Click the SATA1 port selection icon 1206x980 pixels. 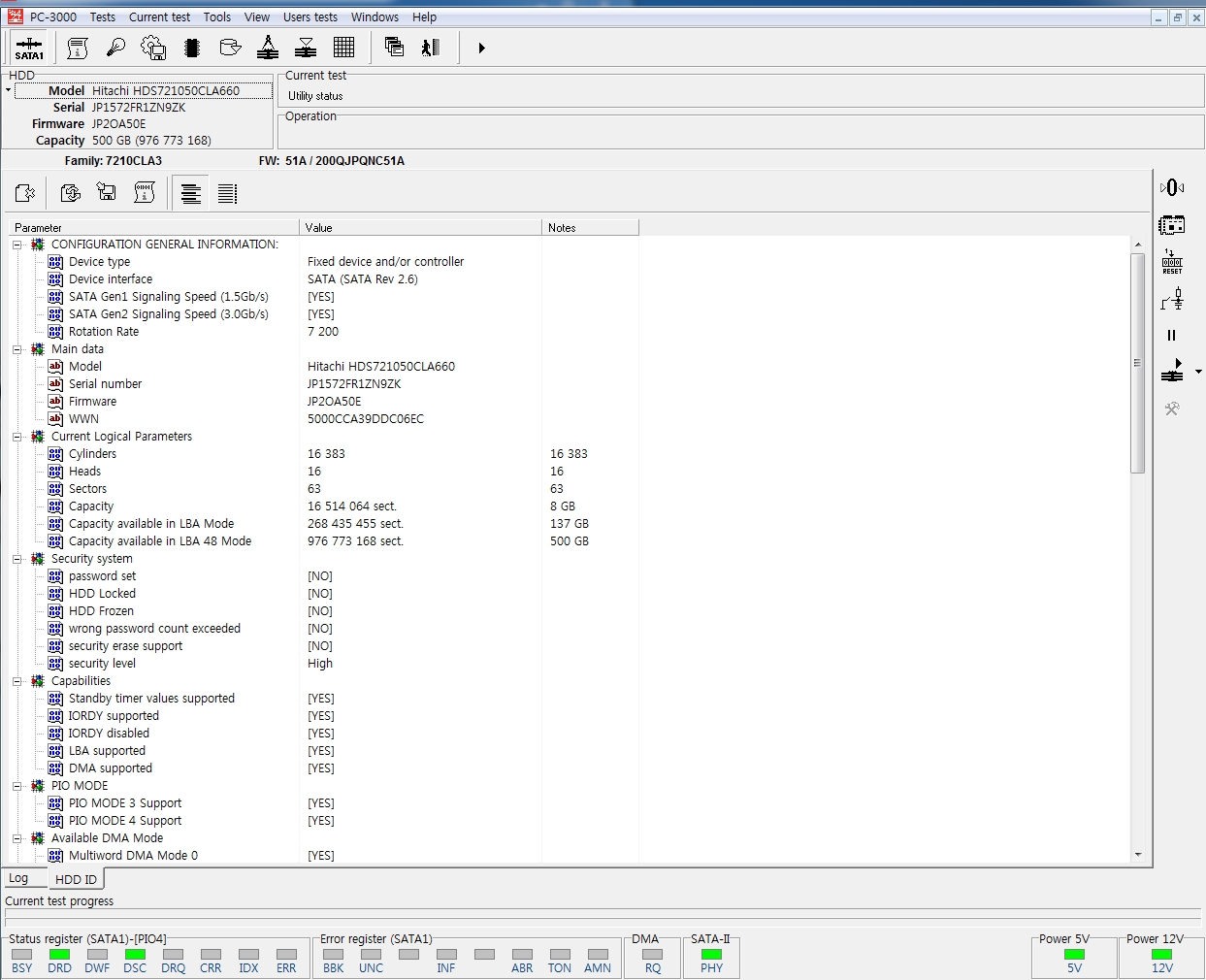[29, 48]
